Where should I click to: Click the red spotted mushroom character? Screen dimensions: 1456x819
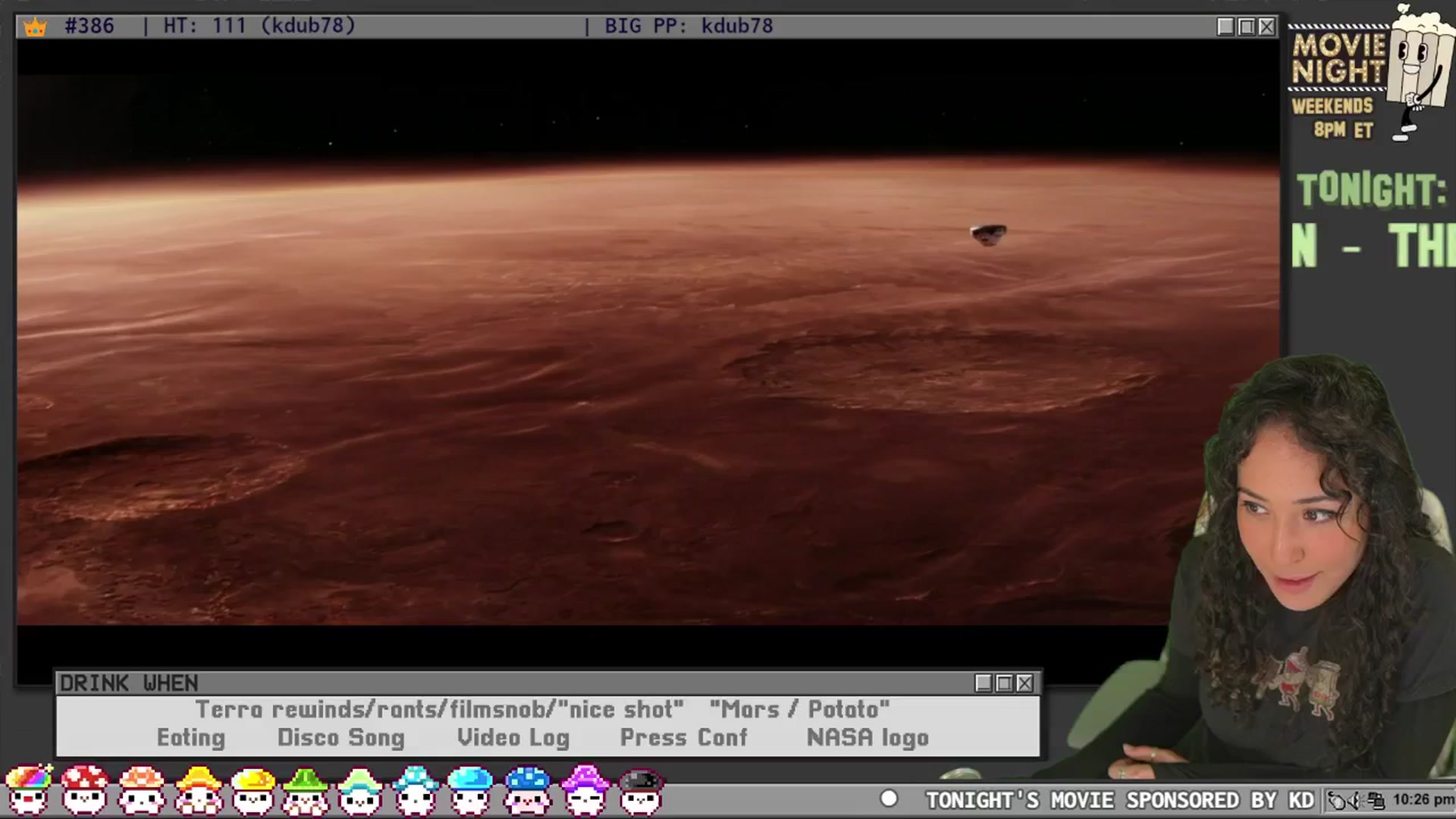[x=84, y=790]
